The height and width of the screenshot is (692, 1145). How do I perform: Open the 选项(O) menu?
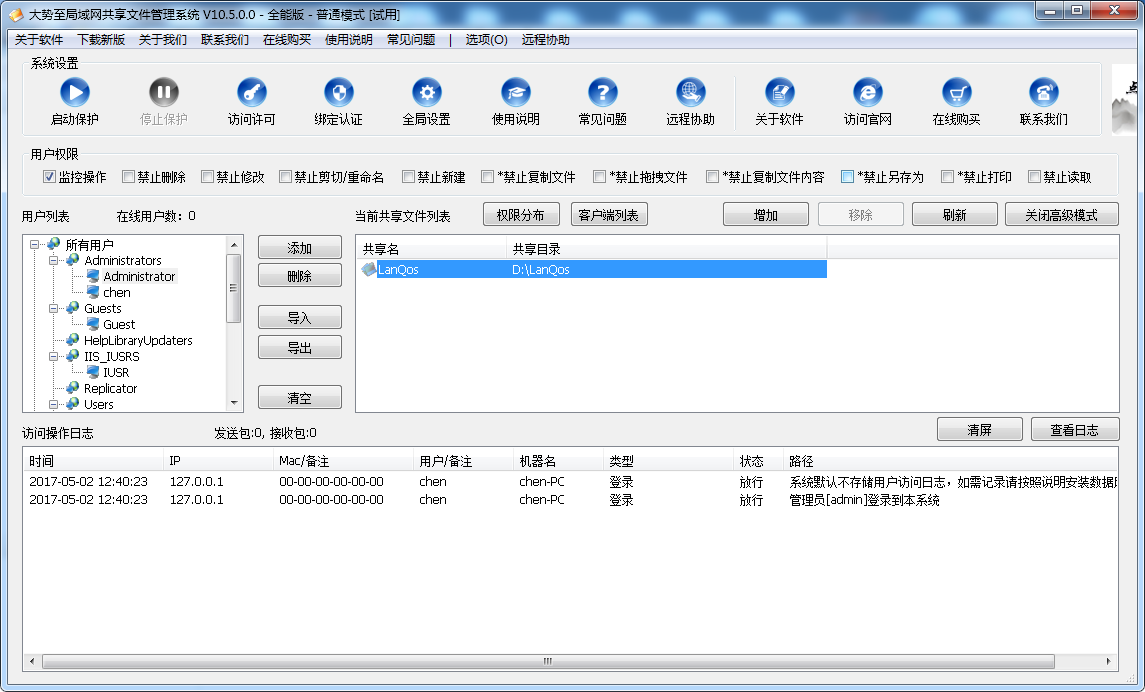pos(486,40)
